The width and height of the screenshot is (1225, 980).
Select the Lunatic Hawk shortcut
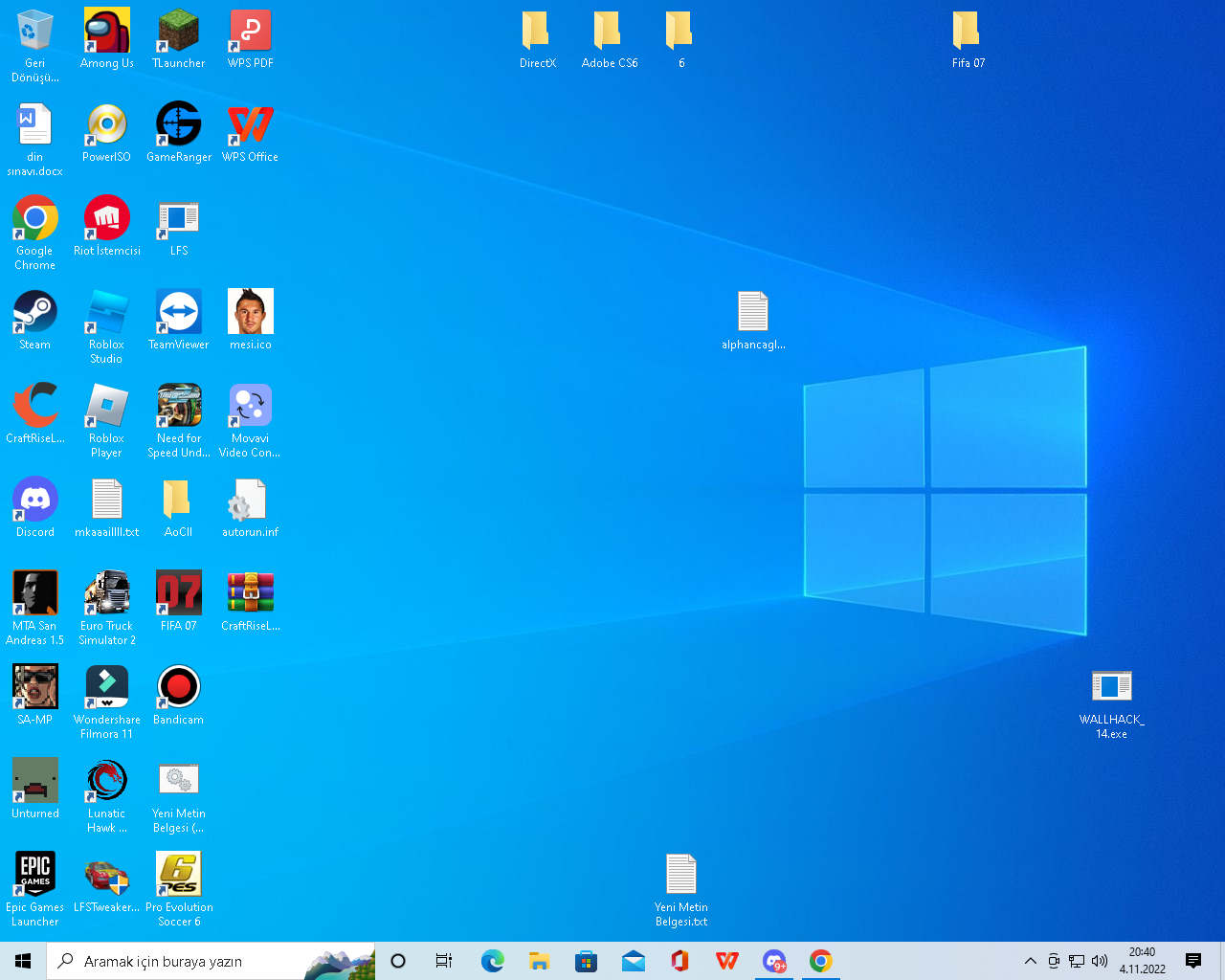pos(107,781)
